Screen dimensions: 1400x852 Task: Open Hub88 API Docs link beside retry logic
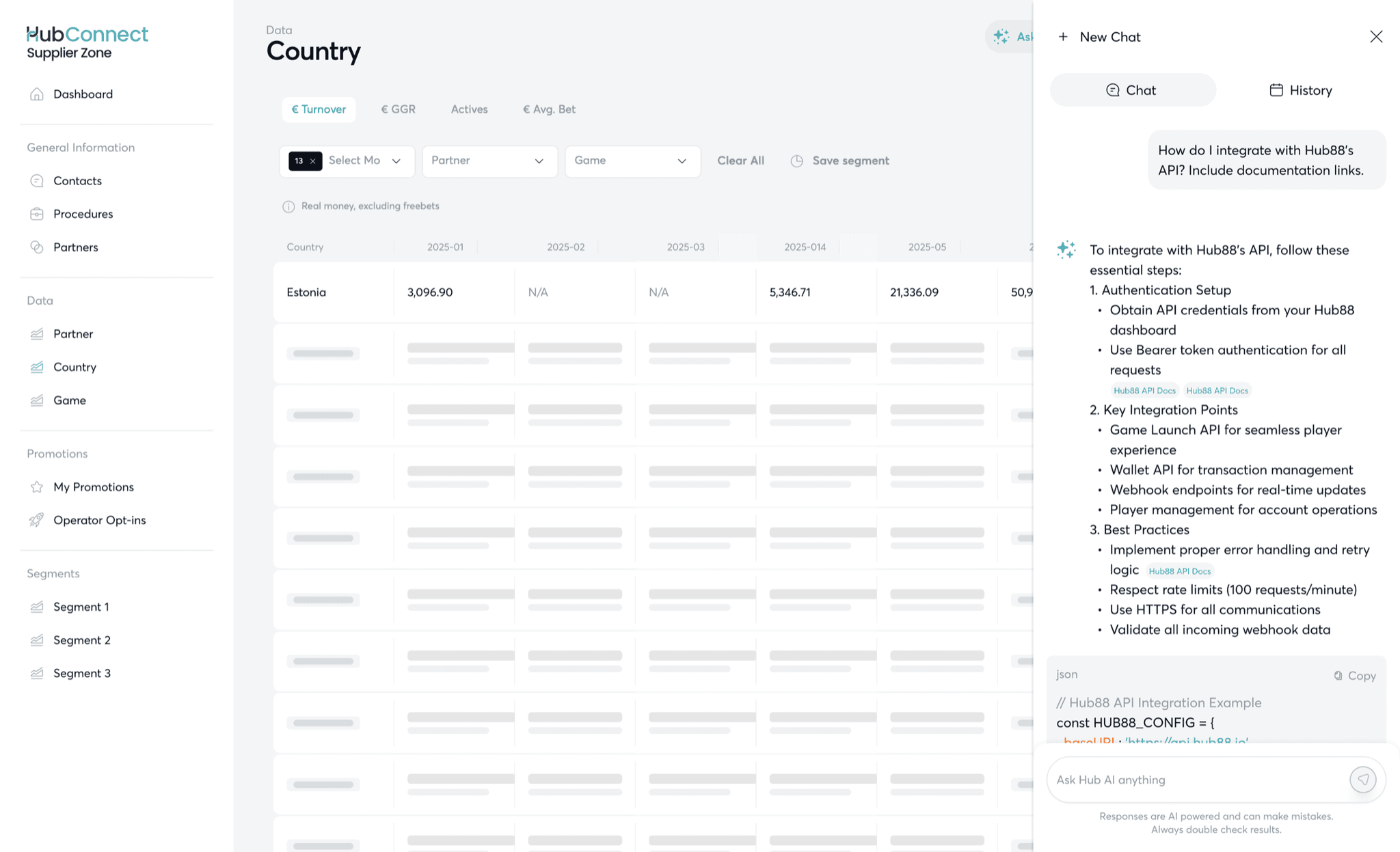(1179, 571)
